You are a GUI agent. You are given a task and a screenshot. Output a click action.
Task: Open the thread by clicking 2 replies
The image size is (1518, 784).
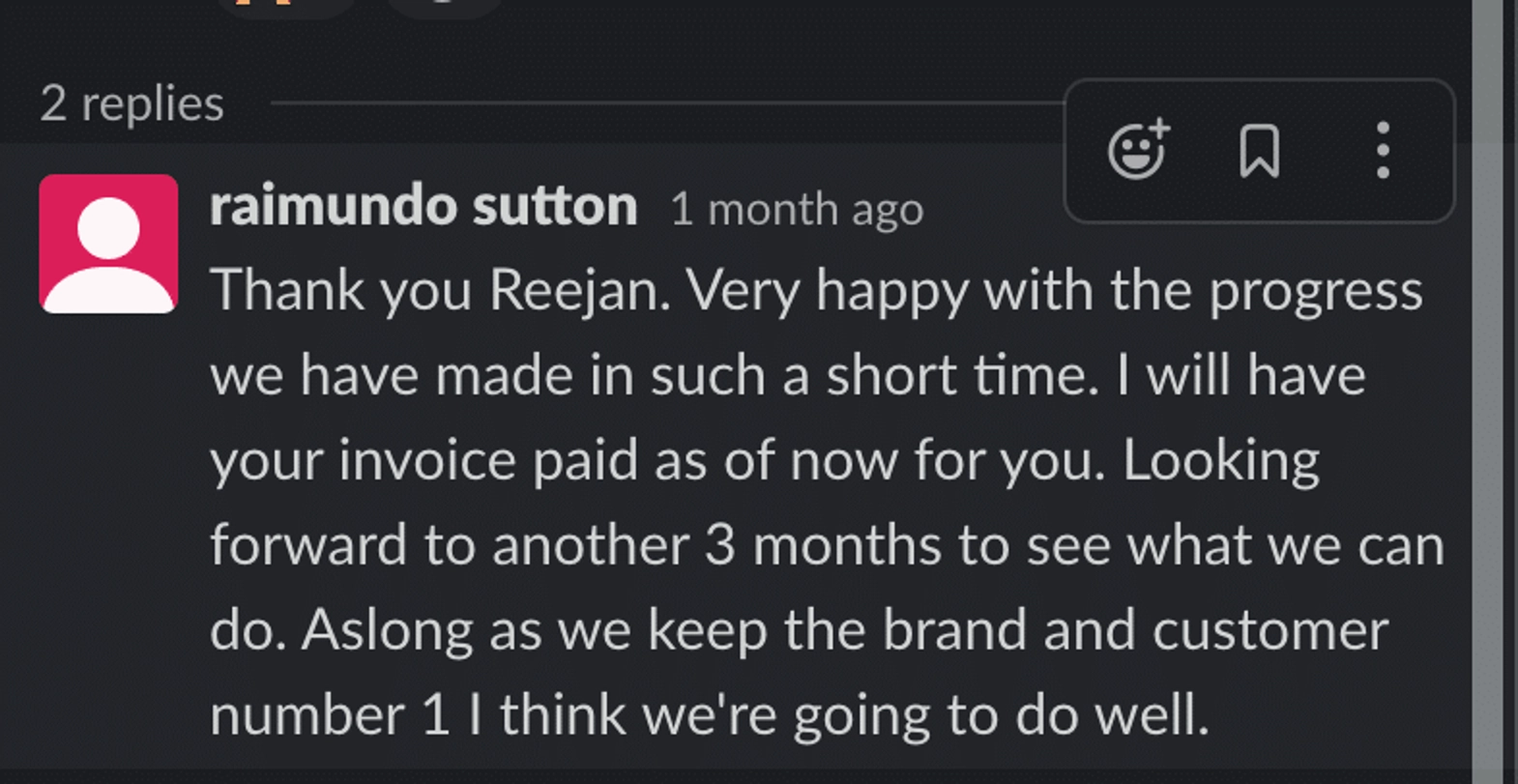(131, 103)
